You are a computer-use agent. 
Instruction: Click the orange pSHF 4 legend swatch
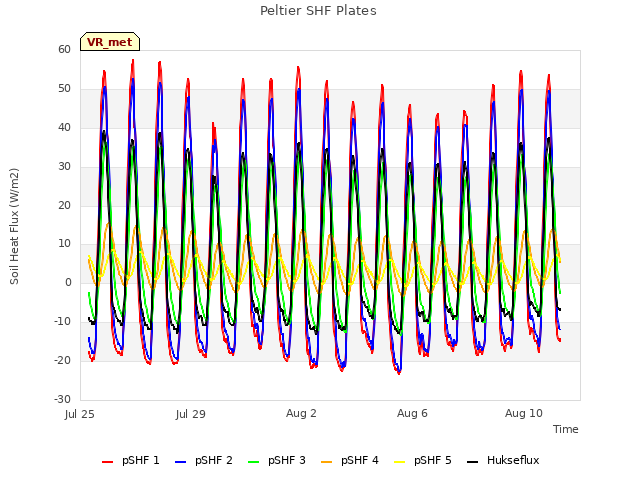pyautogui.click(x=327, y=462)
